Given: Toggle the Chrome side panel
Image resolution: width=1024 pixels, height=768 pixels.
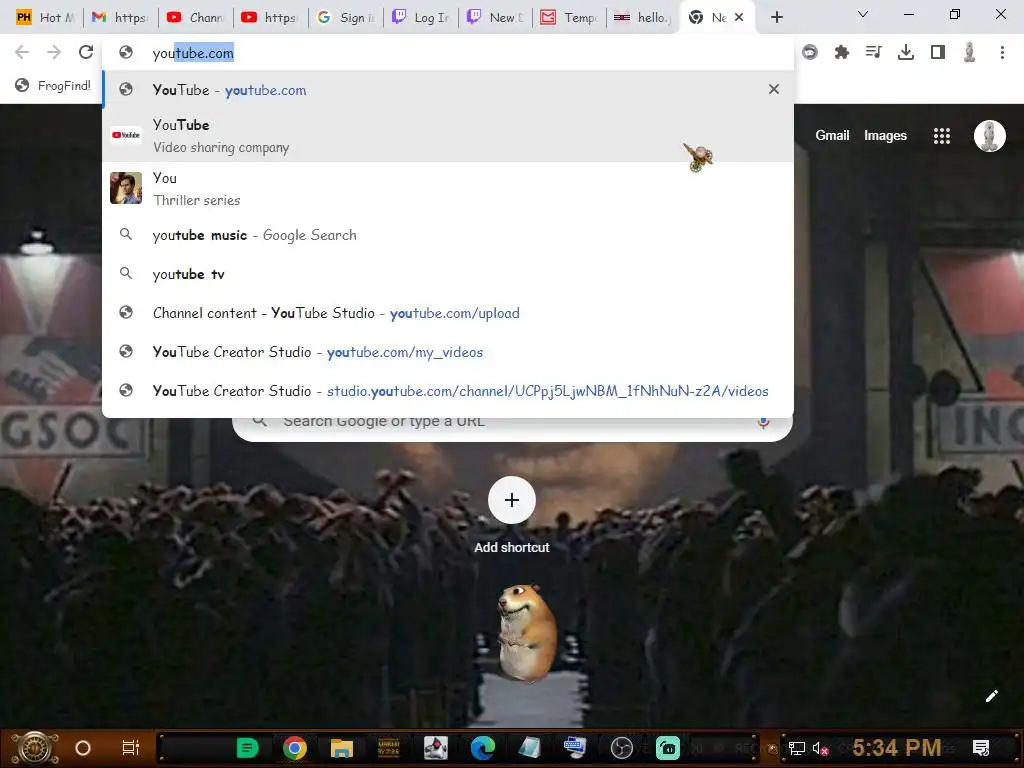Looking at the screenshot, I should pos(938,52).
